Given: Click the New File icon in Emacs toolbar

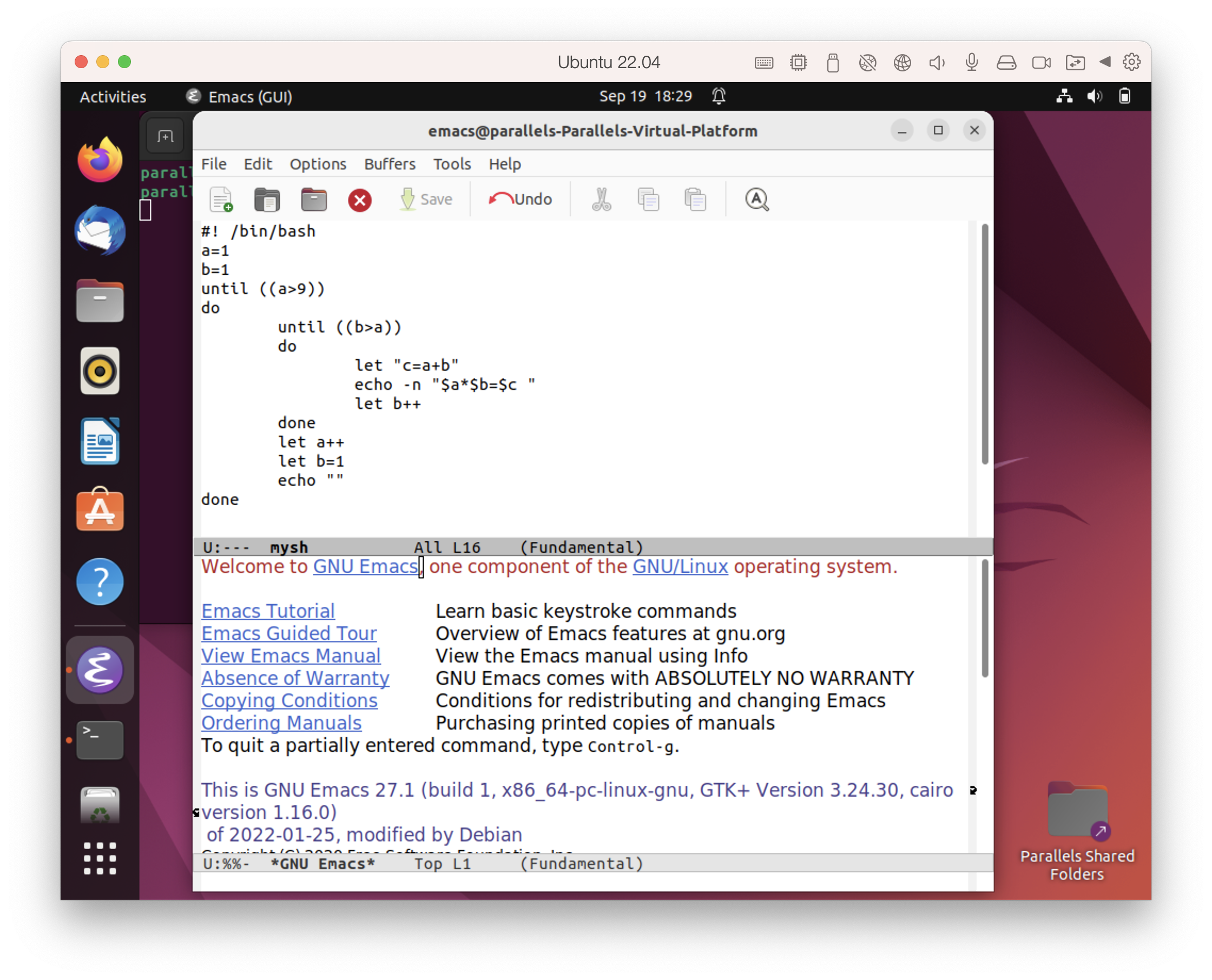Looking at the screenshot, I should point(221,199).
